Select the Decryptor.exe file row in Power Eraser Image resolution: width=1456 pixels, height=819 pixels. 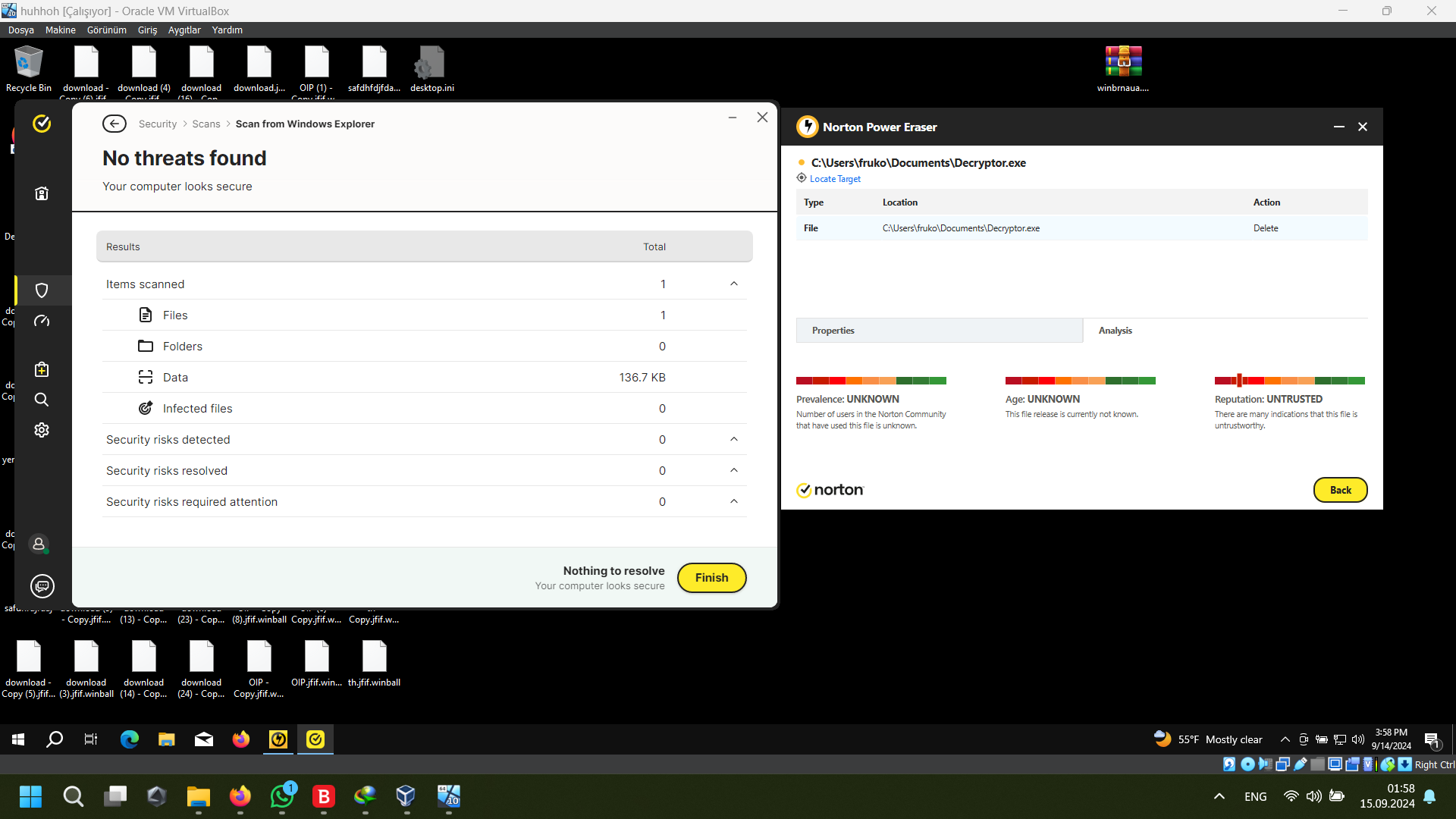pyautogui.click(x=1081, y=228)
